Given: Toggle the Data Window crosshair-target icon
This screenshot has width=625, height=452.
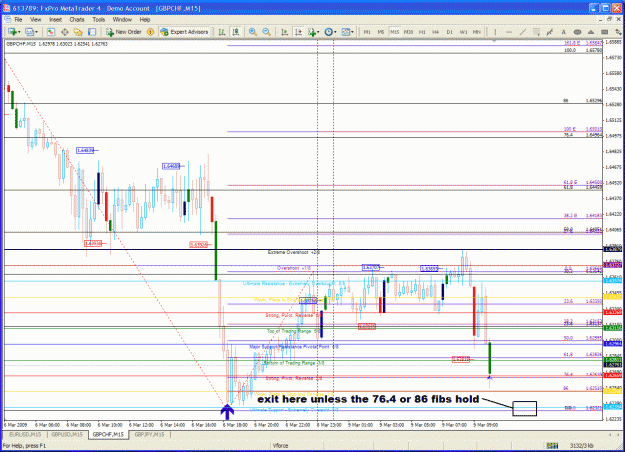Looking at the screenshot, I should [65, 32].
